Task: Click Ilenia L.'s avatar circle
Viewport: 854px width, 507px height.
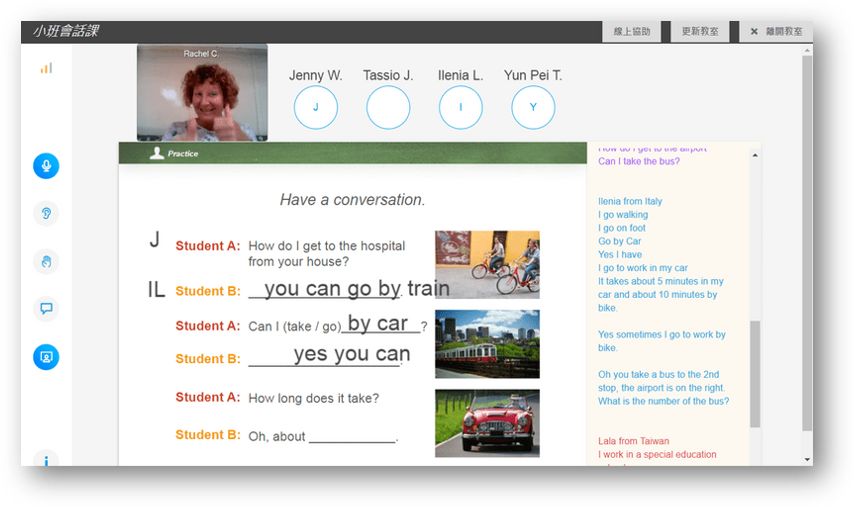Action: click(x=460, y=107)
